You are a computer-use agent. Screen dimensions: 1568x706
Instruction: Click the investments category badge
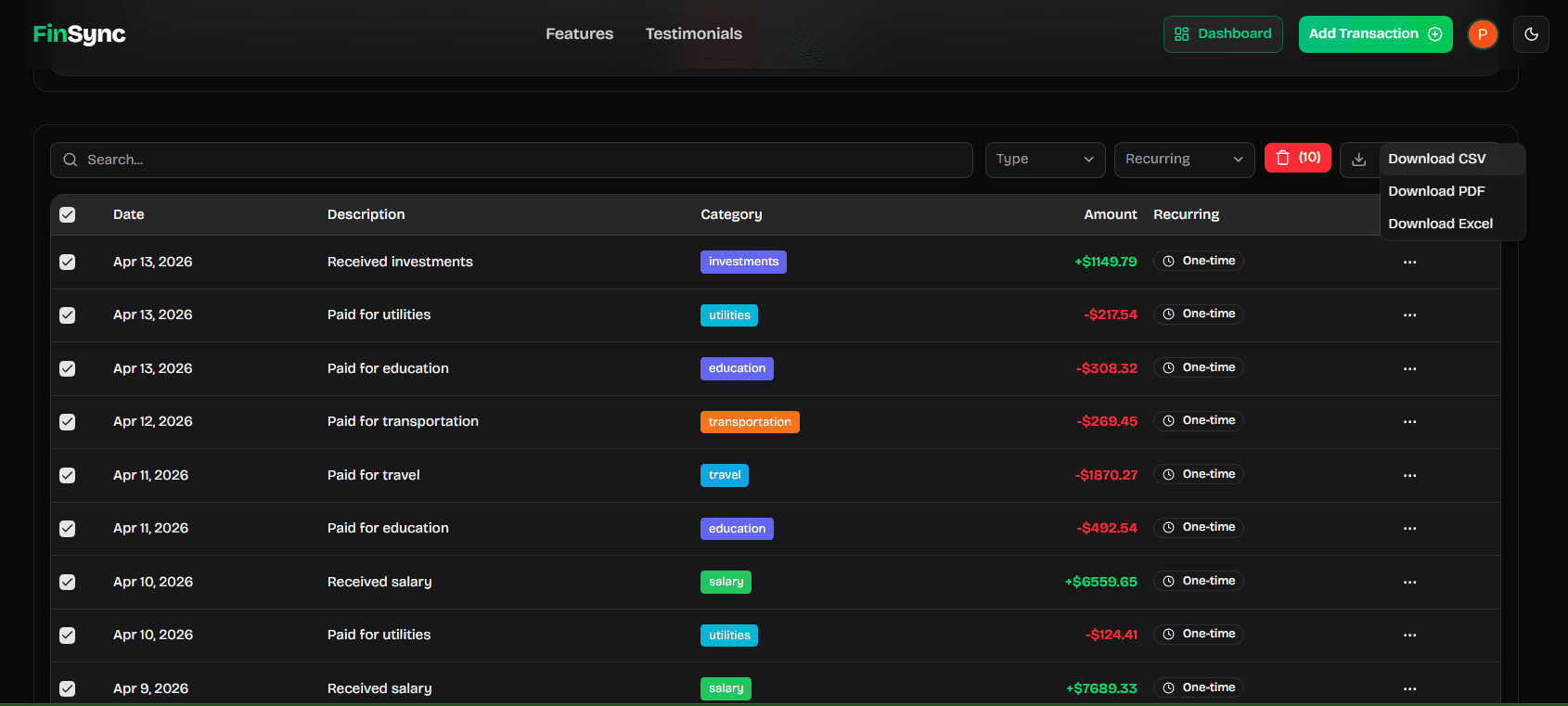pos(743,262)
